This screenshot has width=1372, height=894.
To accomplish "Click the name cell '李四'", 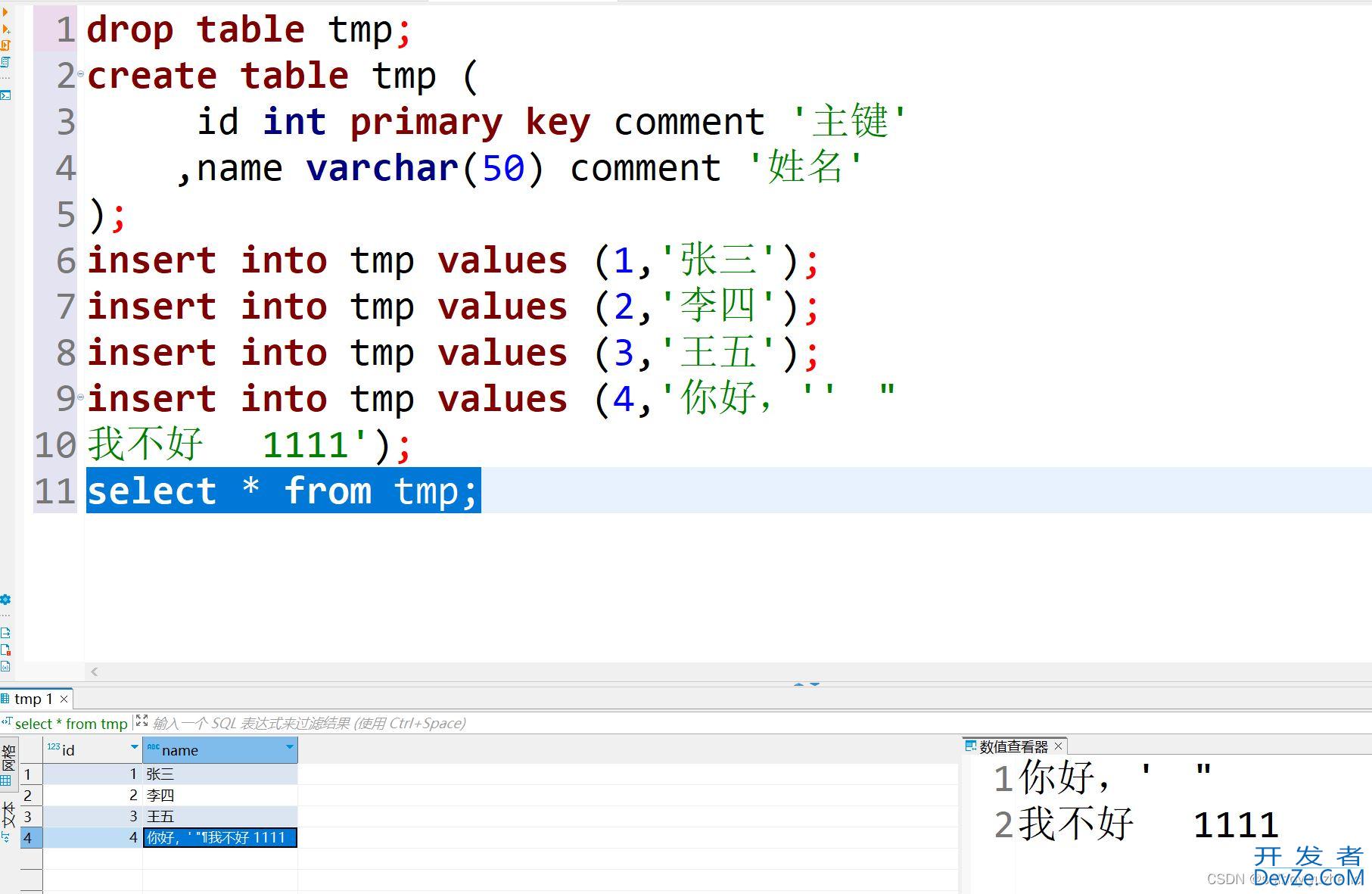I will point(220,796).
